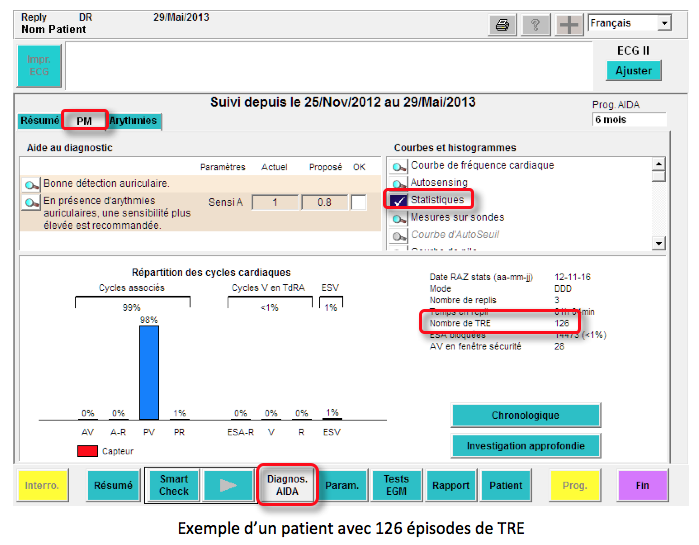This screenshot has width=699, height=545.
Task: Click the Chronologique button
Action: pyautogui.click(x=525, y=415)
